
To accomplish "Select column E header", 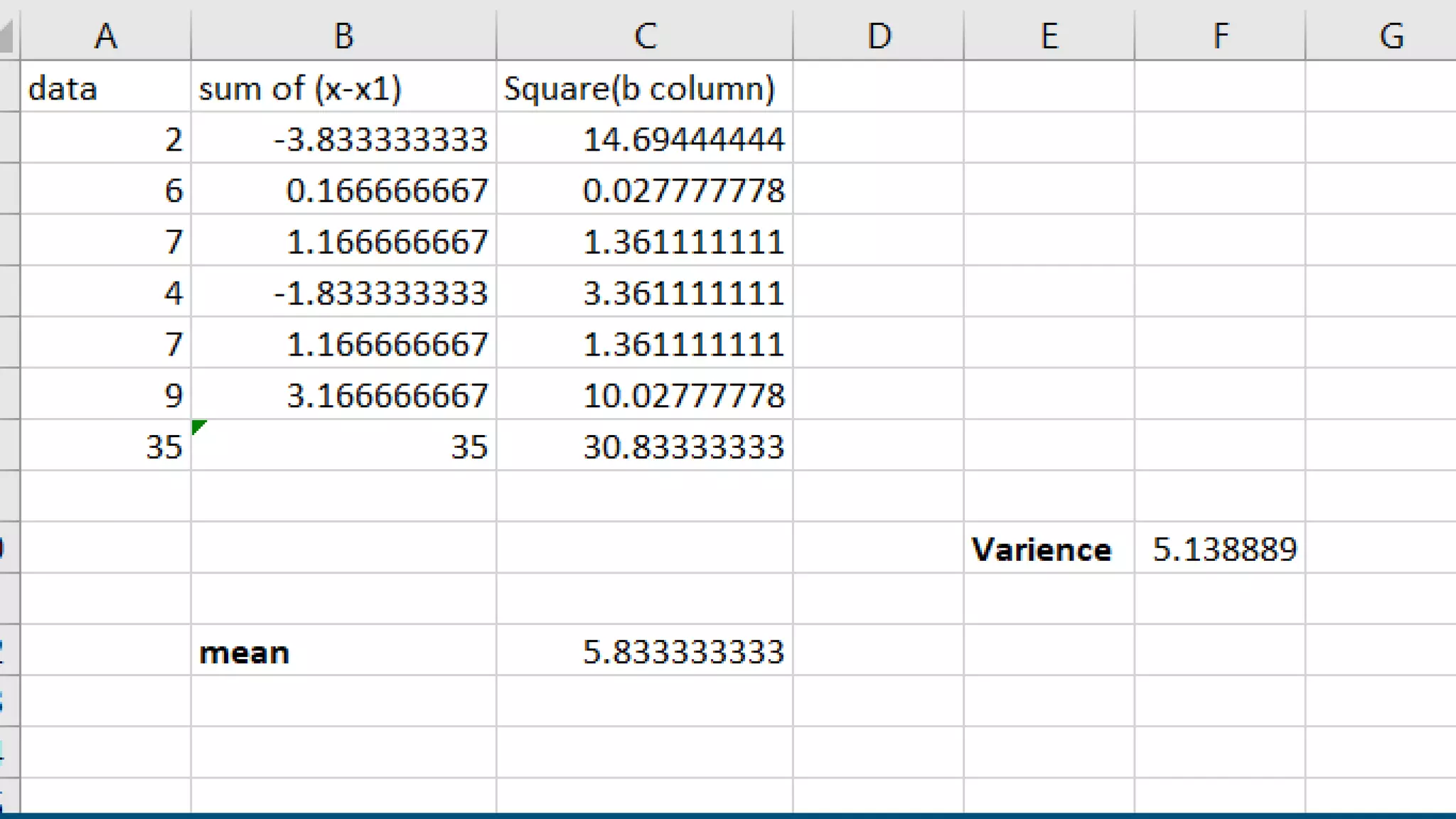I will point(1049,36).
